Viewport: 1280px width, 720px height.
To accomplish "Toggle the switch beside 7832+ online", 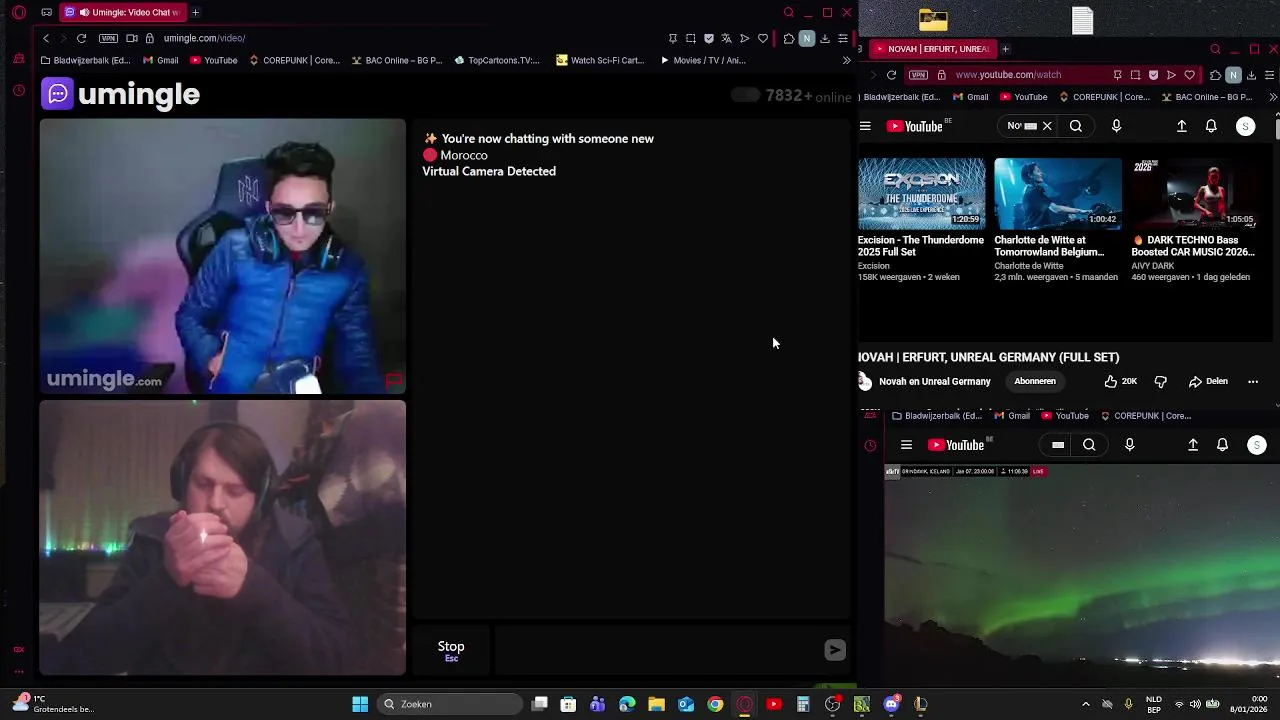I will pyautogui.click(x=745, y=95).
